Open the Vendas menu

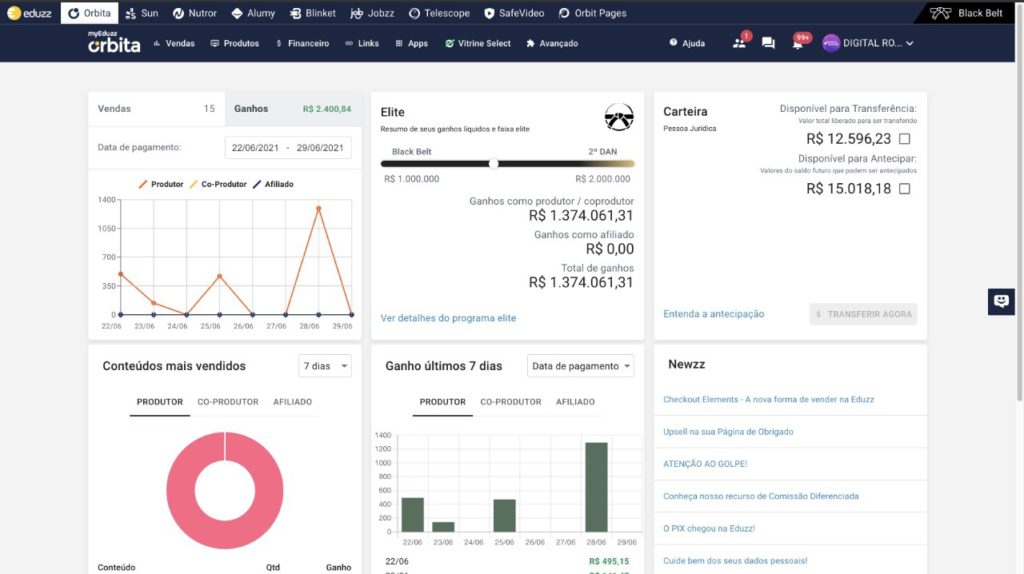pos(174,43)
